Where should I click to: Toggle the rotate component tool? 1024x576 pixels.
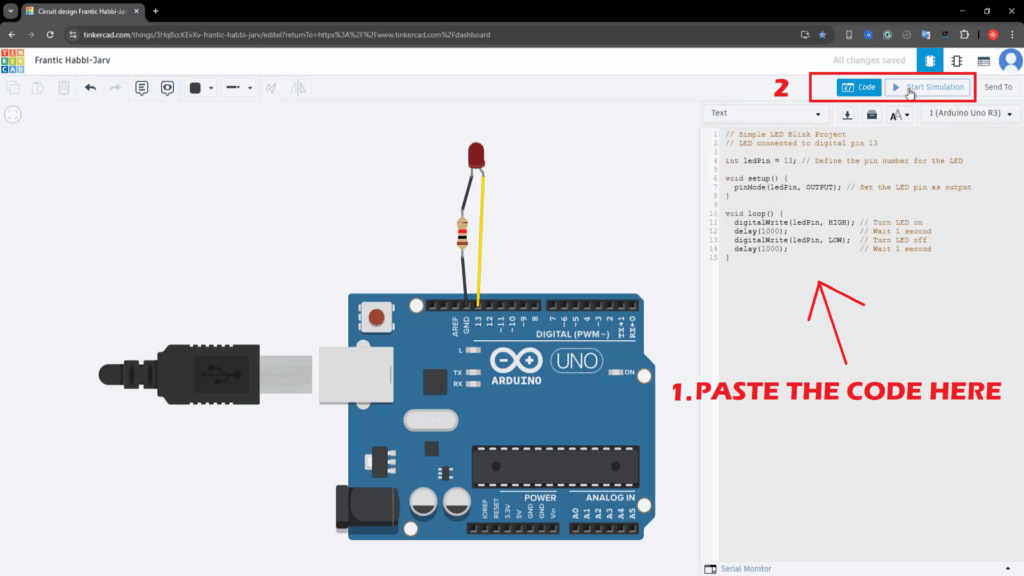(272, 87)
